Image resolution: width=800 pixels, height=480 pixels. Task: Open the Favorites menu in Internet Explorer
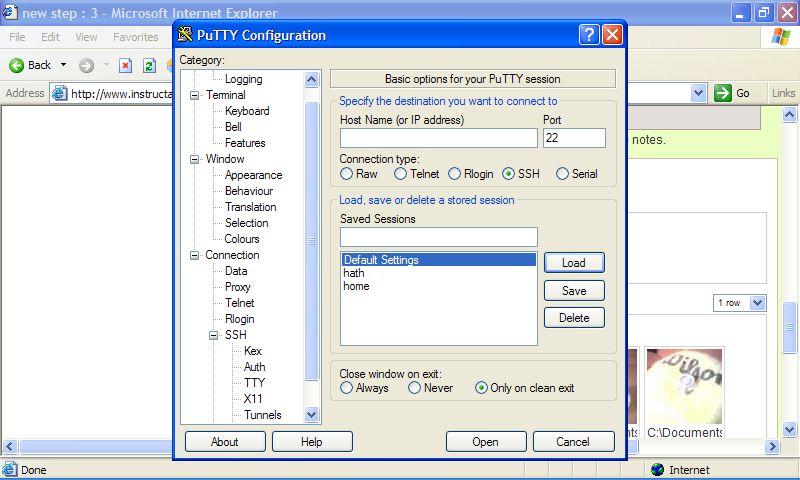(136, 37)
